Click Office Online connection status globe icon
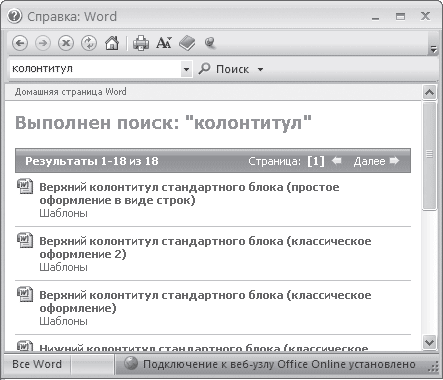Image resolution: width=443 pixels, height=380 pixels. pos(131,363)
